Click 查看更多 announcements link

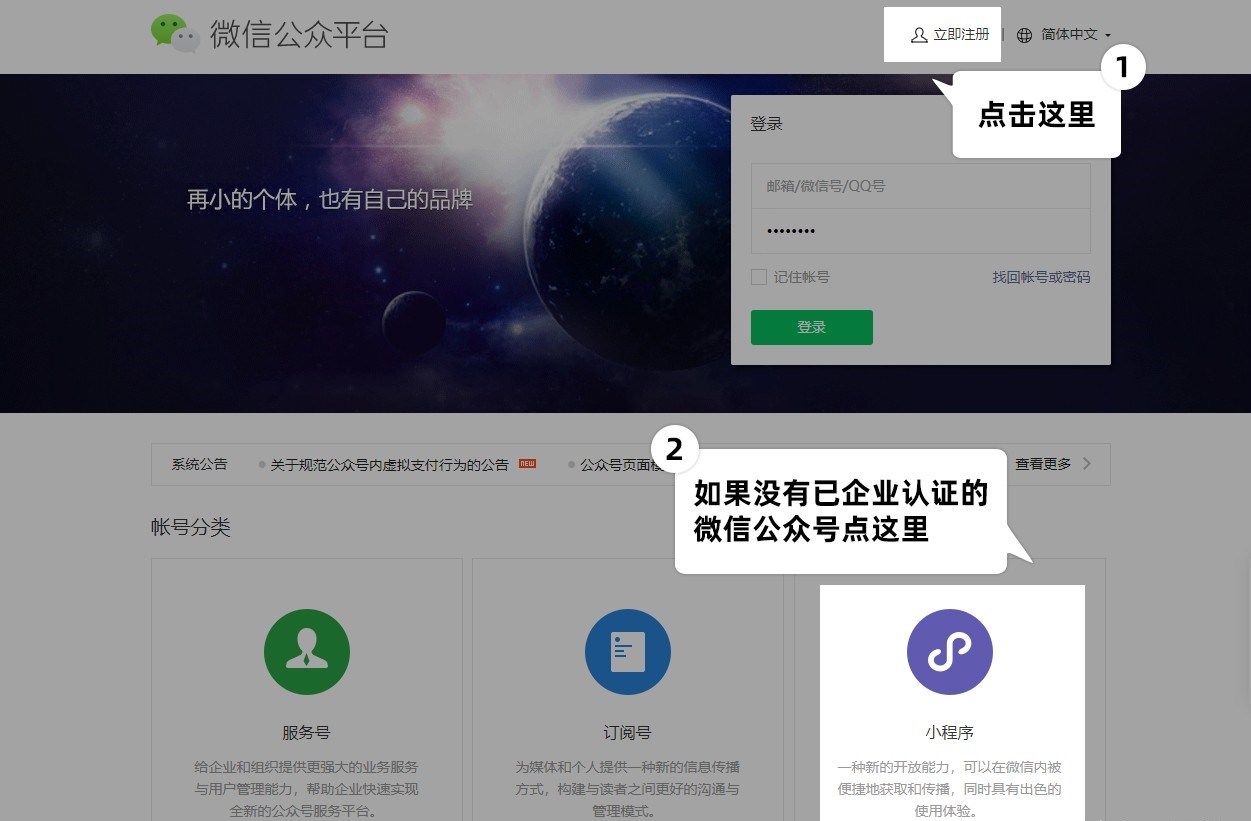tap(1043, 464)
